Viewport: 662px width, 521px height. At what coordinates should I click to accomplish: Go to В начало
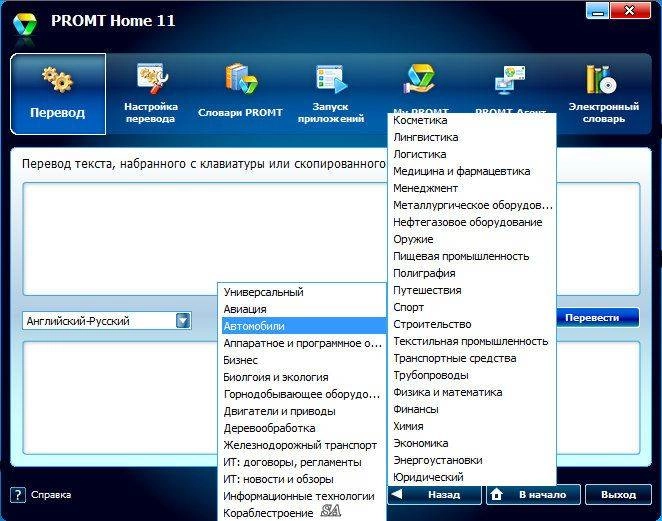[x=533, y=494]
